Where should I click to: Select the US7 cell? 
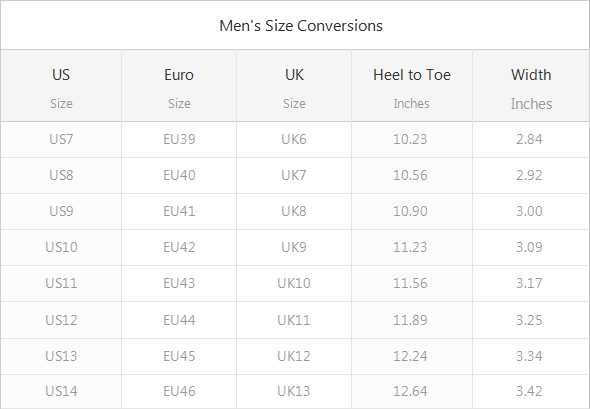[61, 140]
